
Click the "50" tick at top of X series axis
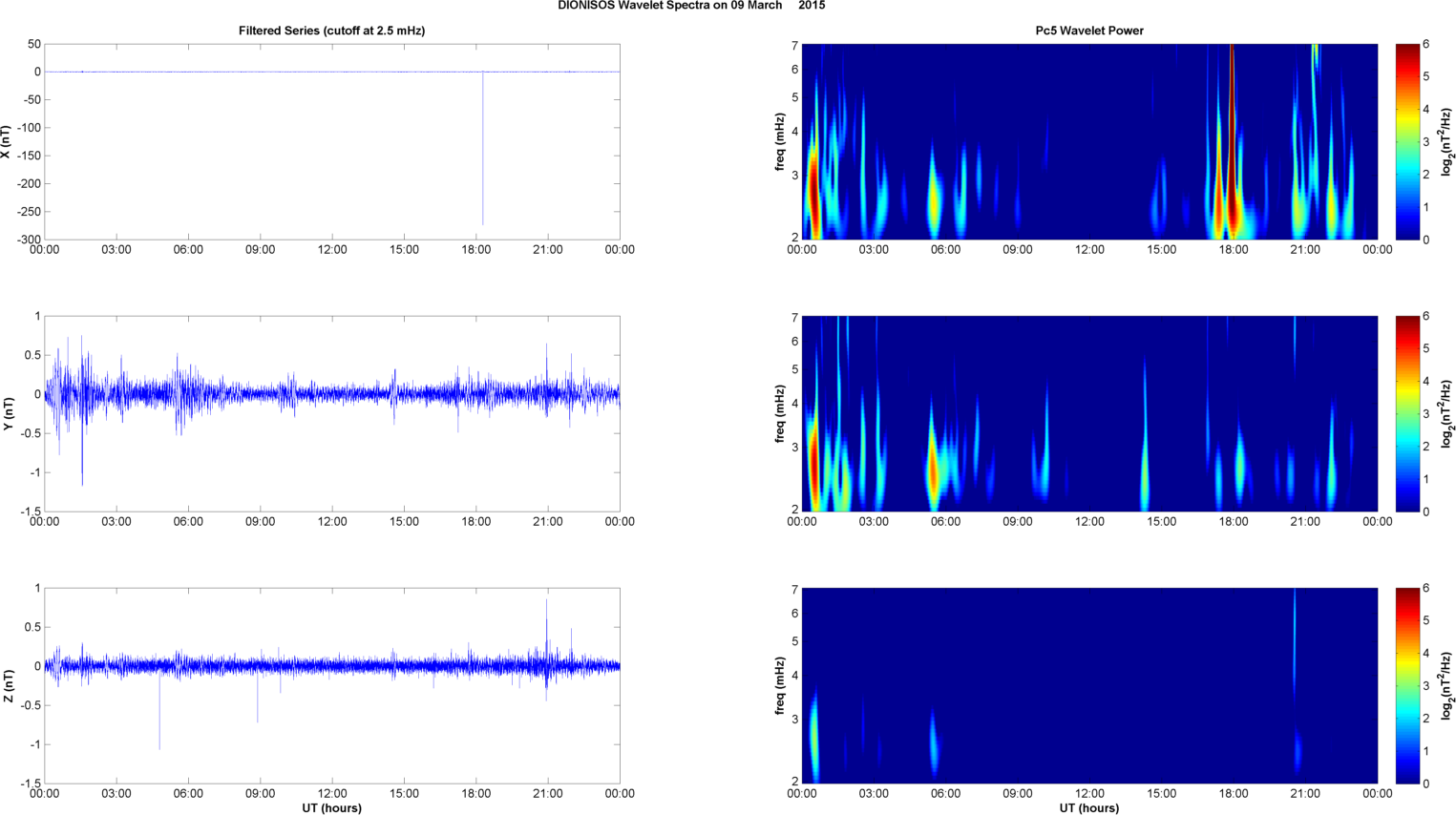(x=34, y=44)
